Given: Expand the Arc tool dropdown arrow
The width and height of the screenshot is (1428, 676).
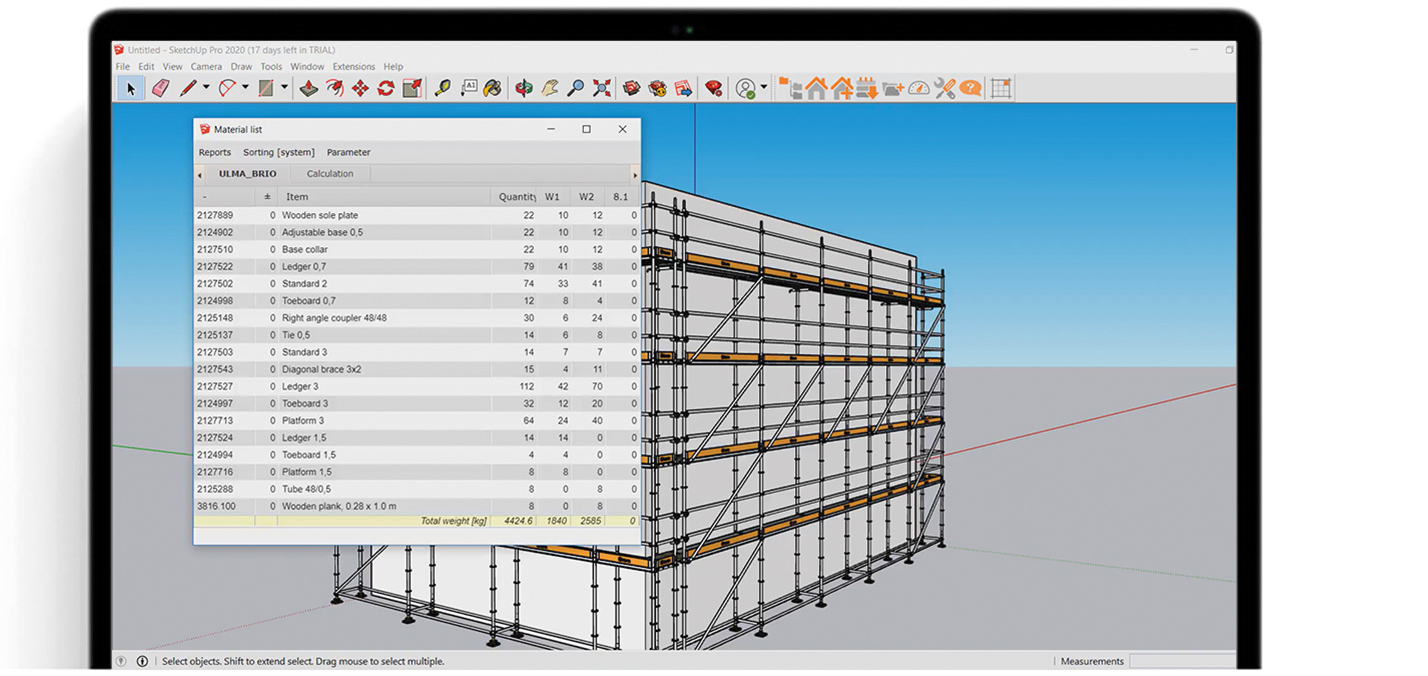Looking at the screenshot, I should (245, 88).
